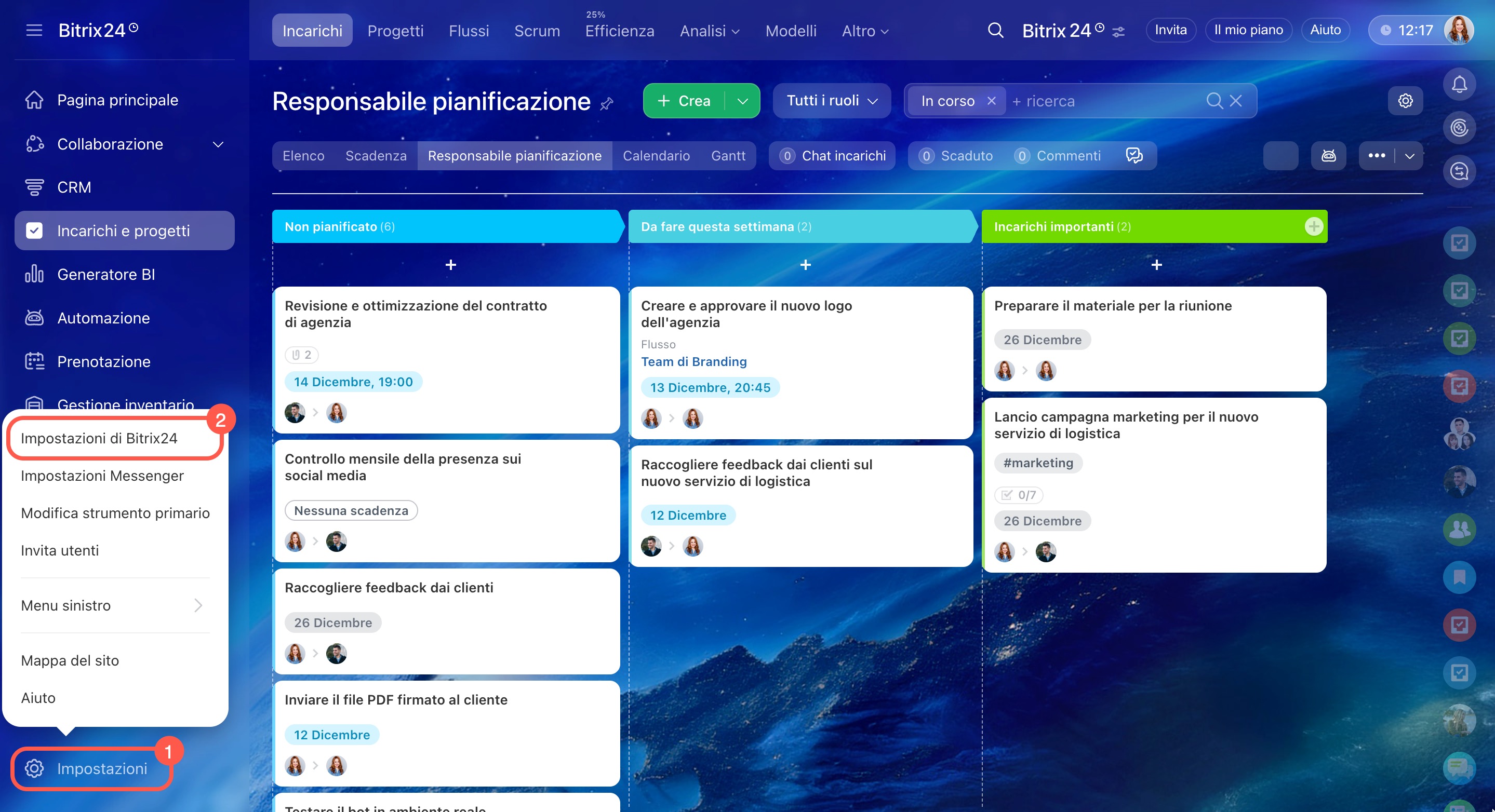Open the notifications bell icon
1495x812 pixels.
1459,84
